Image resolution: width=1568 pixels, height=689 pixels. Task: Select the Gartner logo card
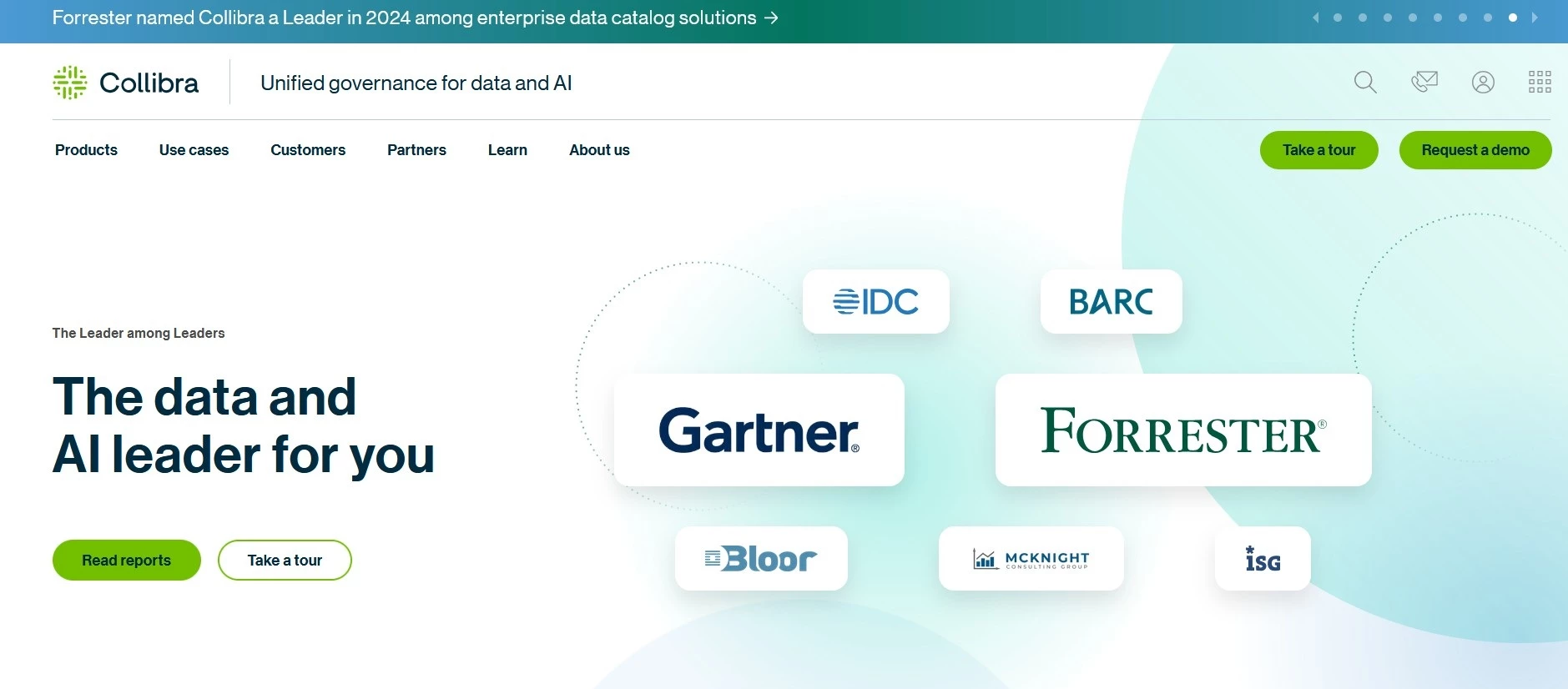click(x=759, y=430)
